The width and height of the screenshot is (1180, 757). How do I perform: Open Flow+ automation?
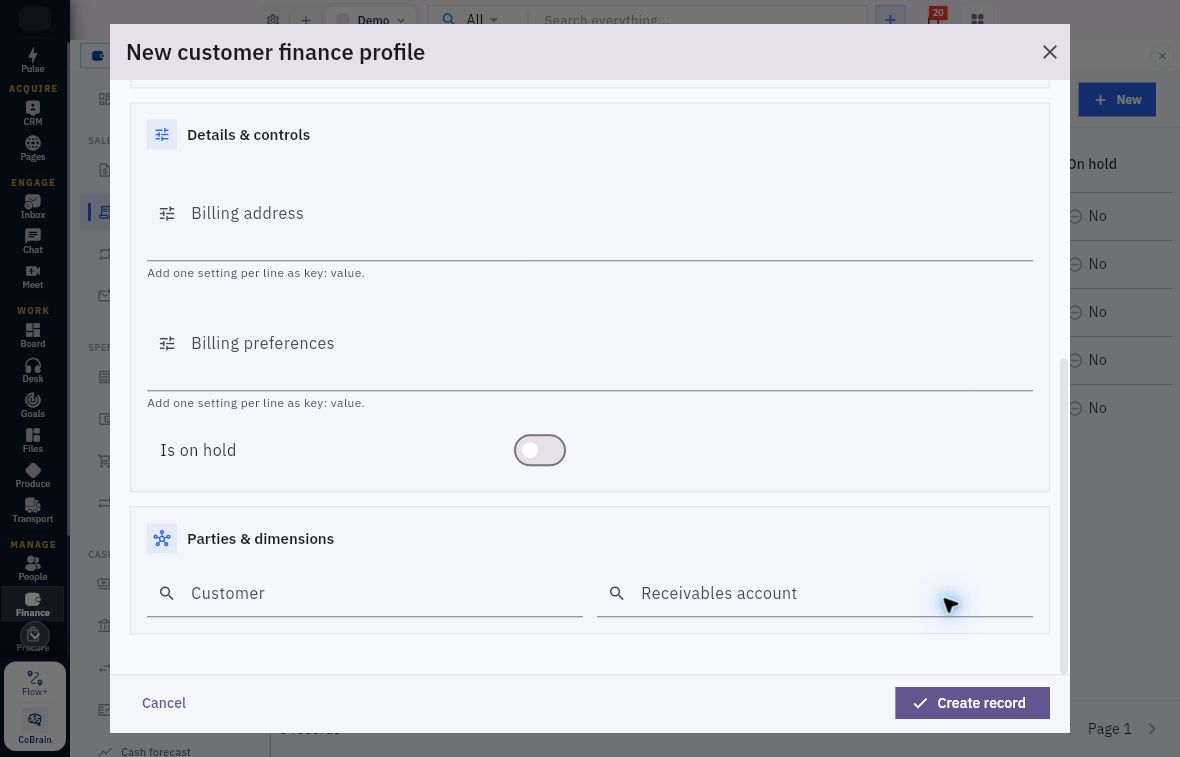pyautogui.click(x=35, y=683)
